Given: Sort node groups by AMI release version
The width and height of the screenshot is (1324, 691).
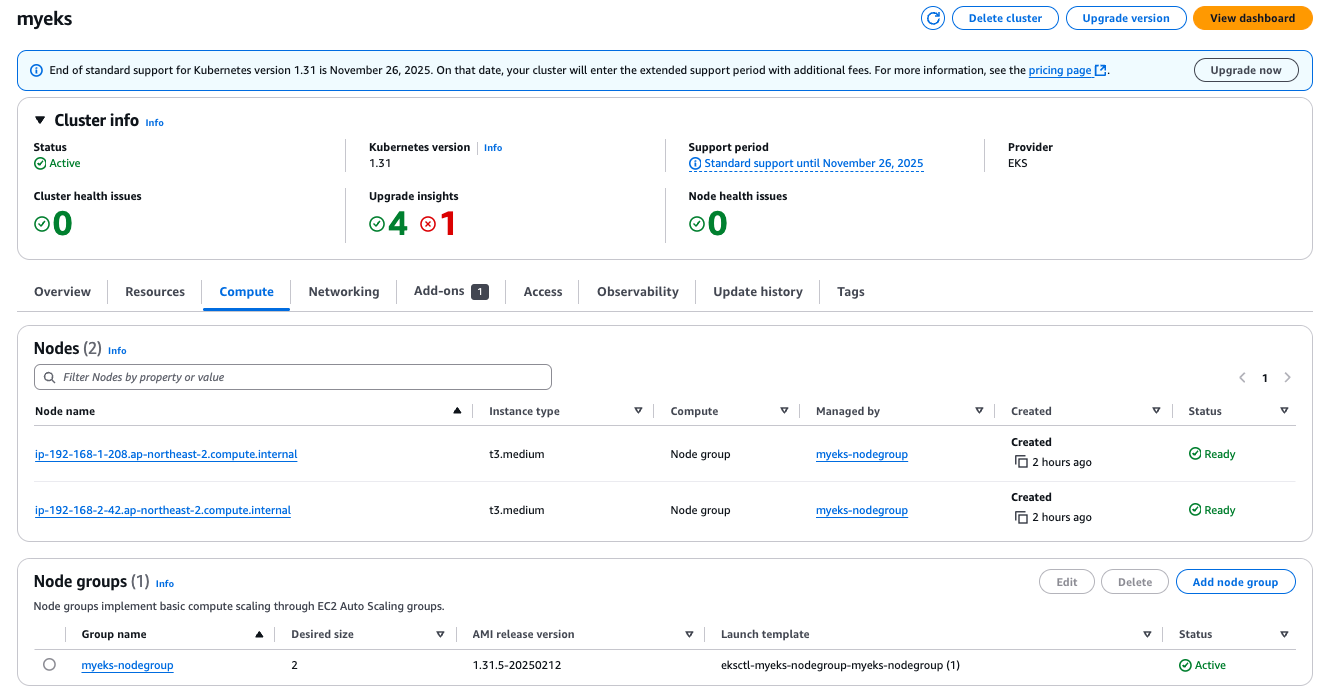Looking at the screenshot, I should click(689, 634).
